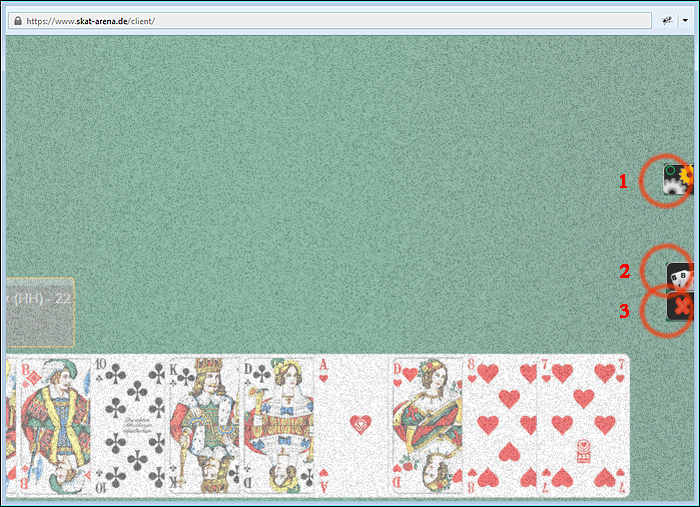This screenshot has width=700, height=507.
Task: Play the King of Clubs card
Action: (204, 426)
